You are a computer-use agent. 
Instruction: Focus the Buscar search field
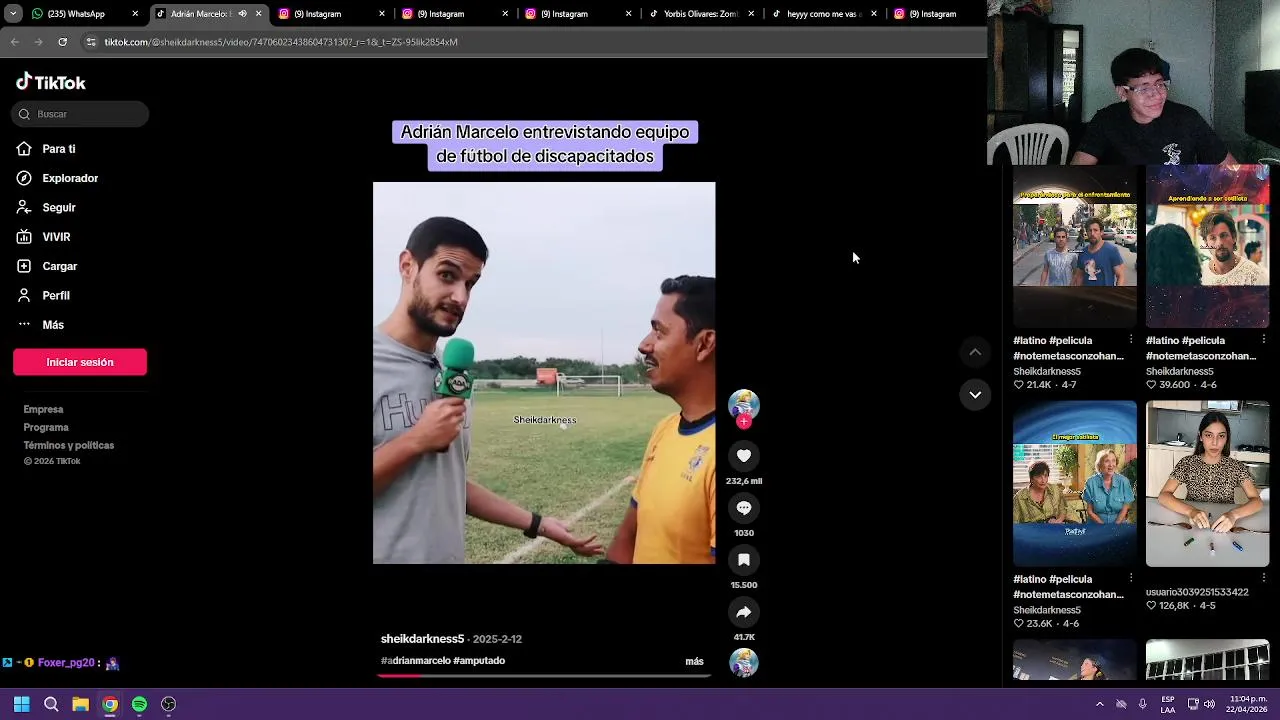(x=80, y=114)
